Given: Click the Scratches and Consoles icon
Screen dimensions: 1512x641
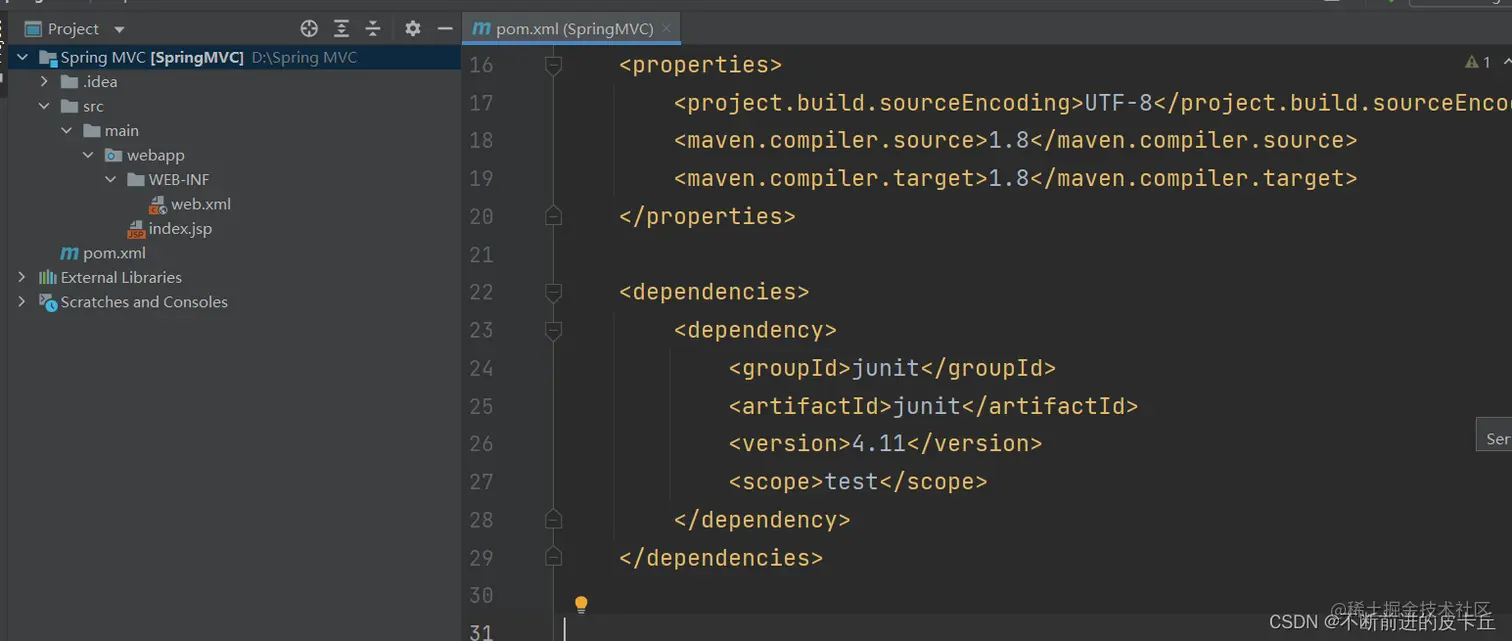Looking at the screenshot, I should tap(47, 302).
